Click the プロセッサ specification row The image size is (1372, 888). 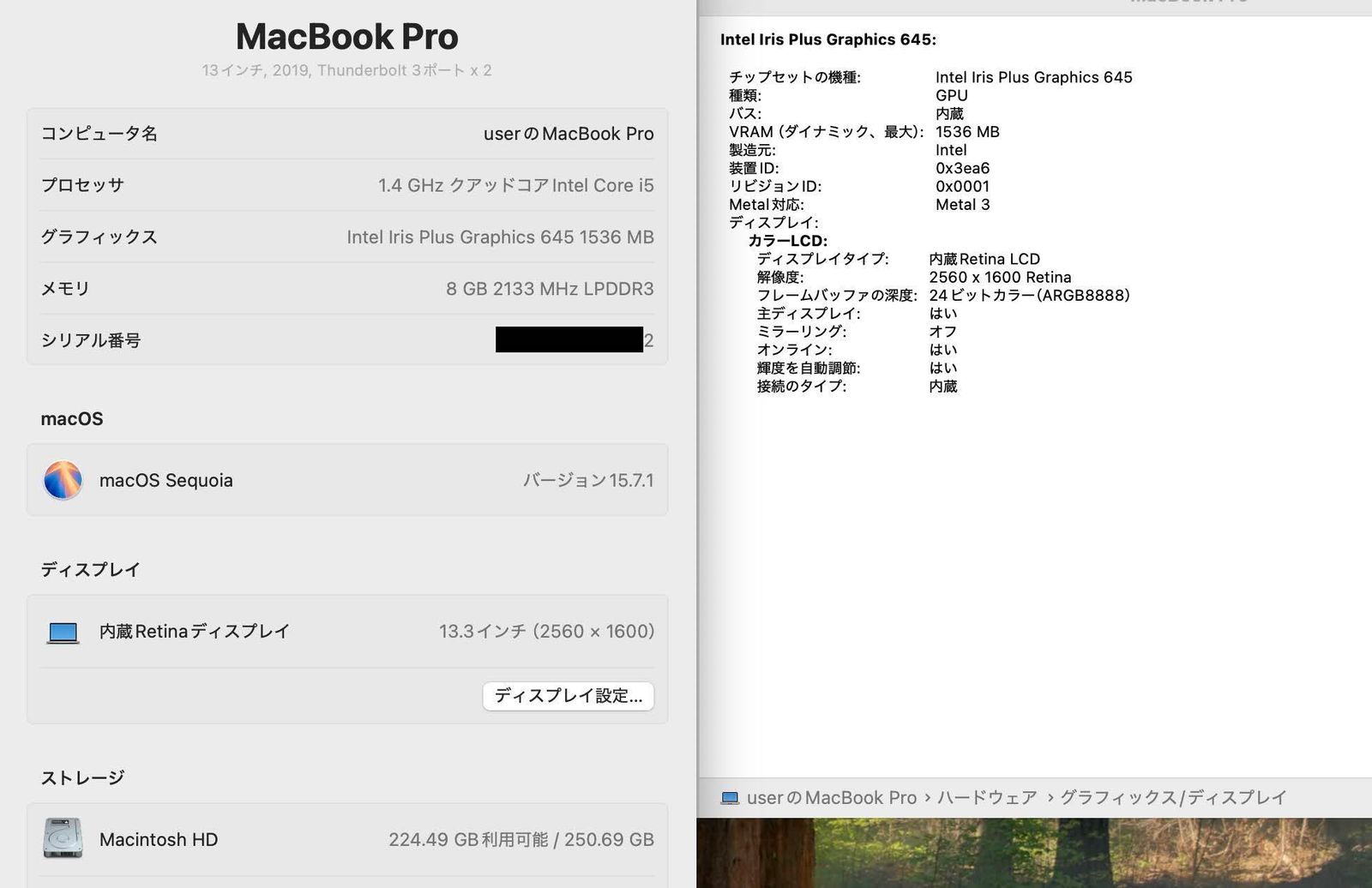click(343, 185)
